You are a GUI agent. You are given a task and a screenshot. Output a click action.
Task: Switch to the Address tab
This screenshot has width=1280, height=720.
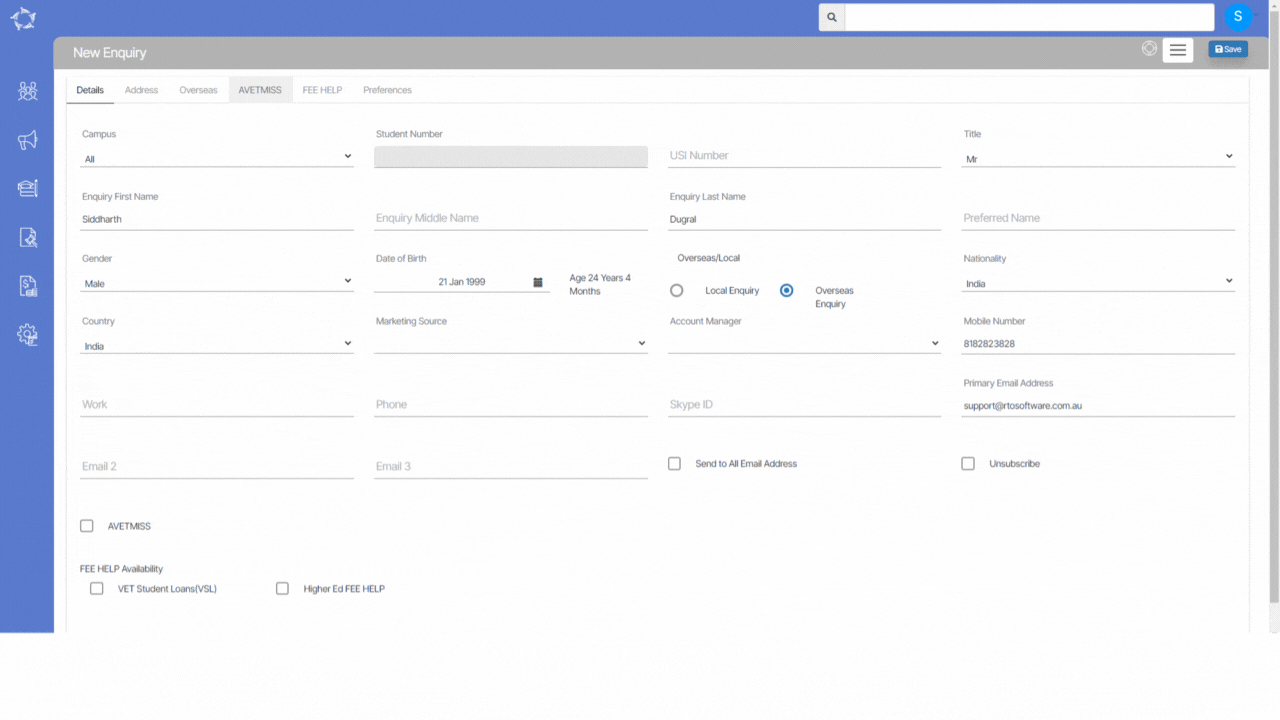point(141,90)
